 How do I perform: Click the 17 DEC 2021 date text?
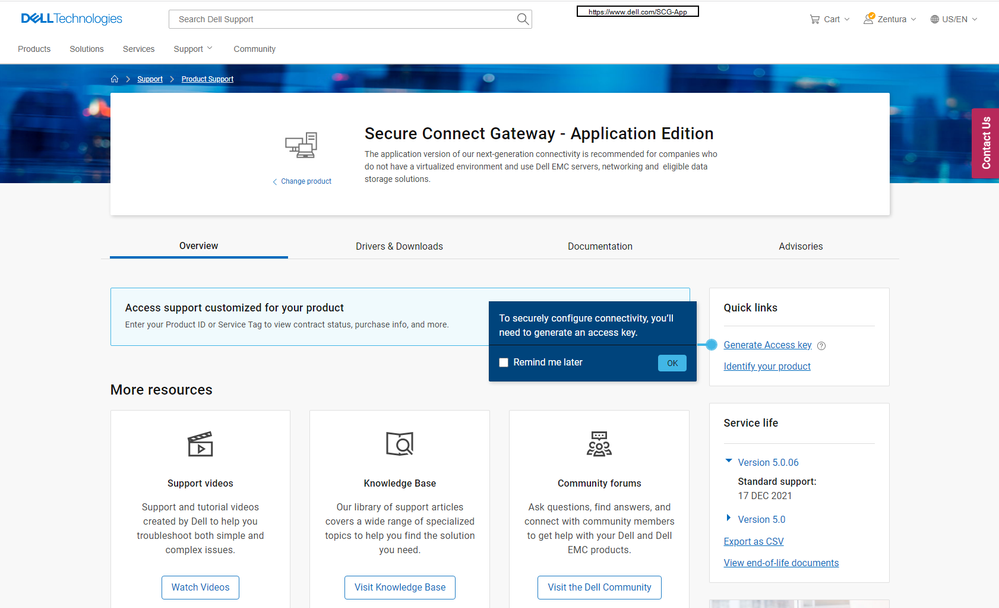click(765, 496)
